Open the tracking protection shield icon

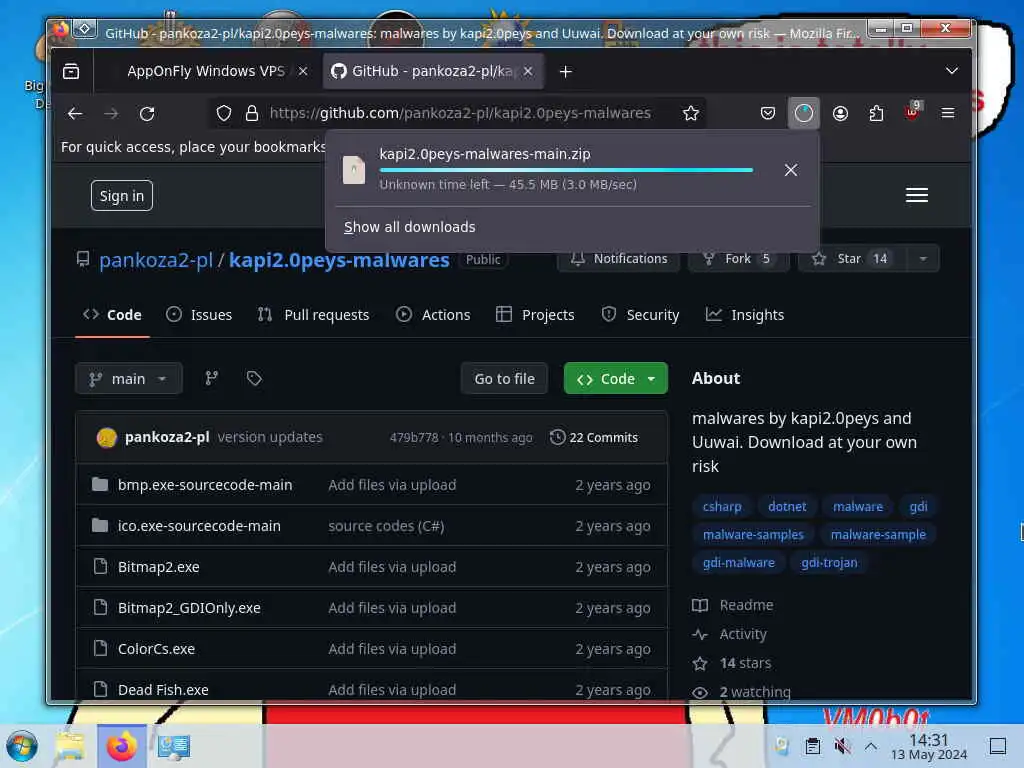click(x=224, y=114)
